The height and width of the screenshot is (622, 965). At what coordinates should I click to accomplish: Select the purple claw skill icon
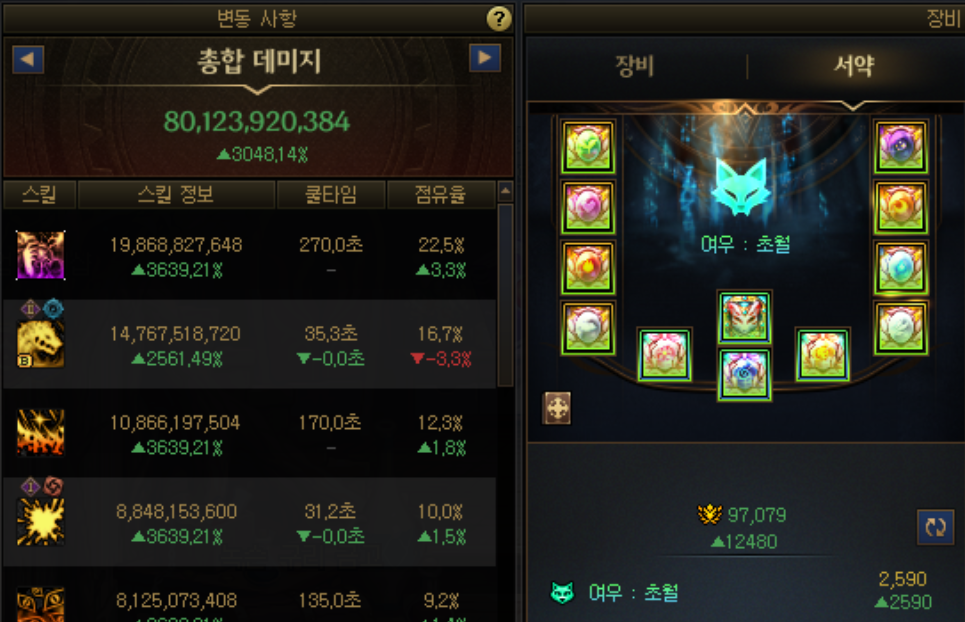click(x=41, y=255)
